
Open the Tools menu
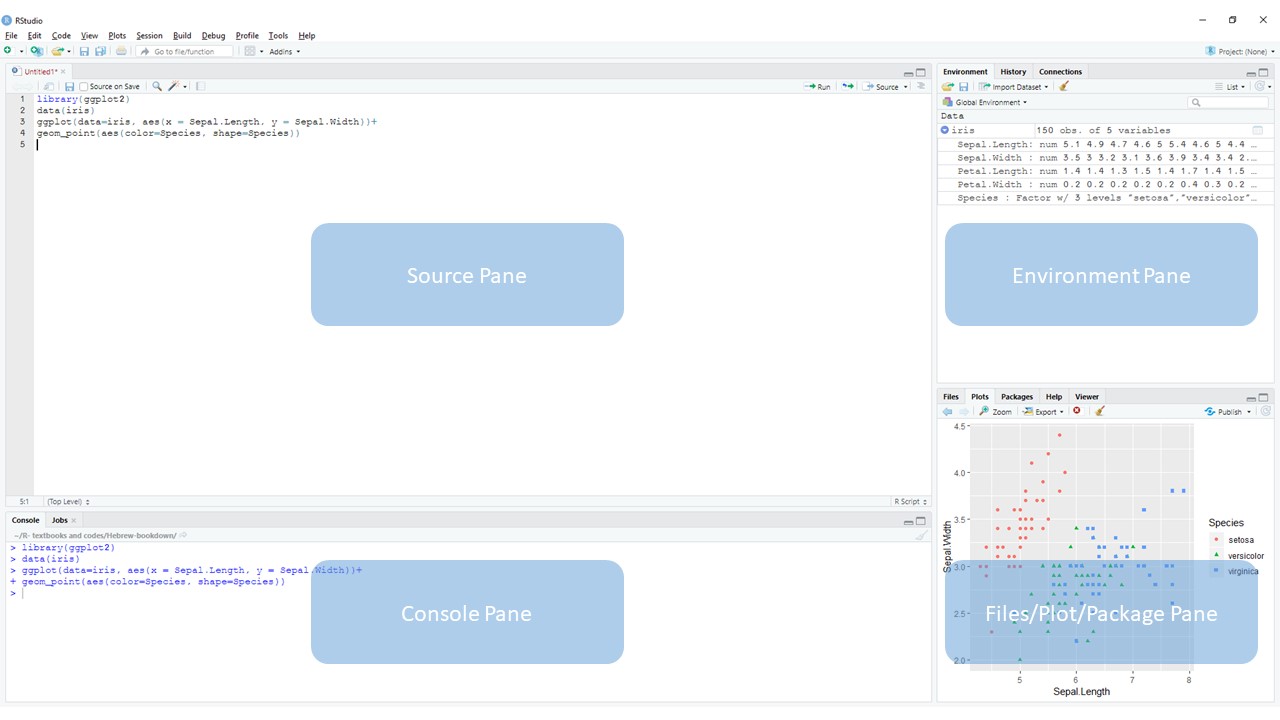tap(278, 36)
